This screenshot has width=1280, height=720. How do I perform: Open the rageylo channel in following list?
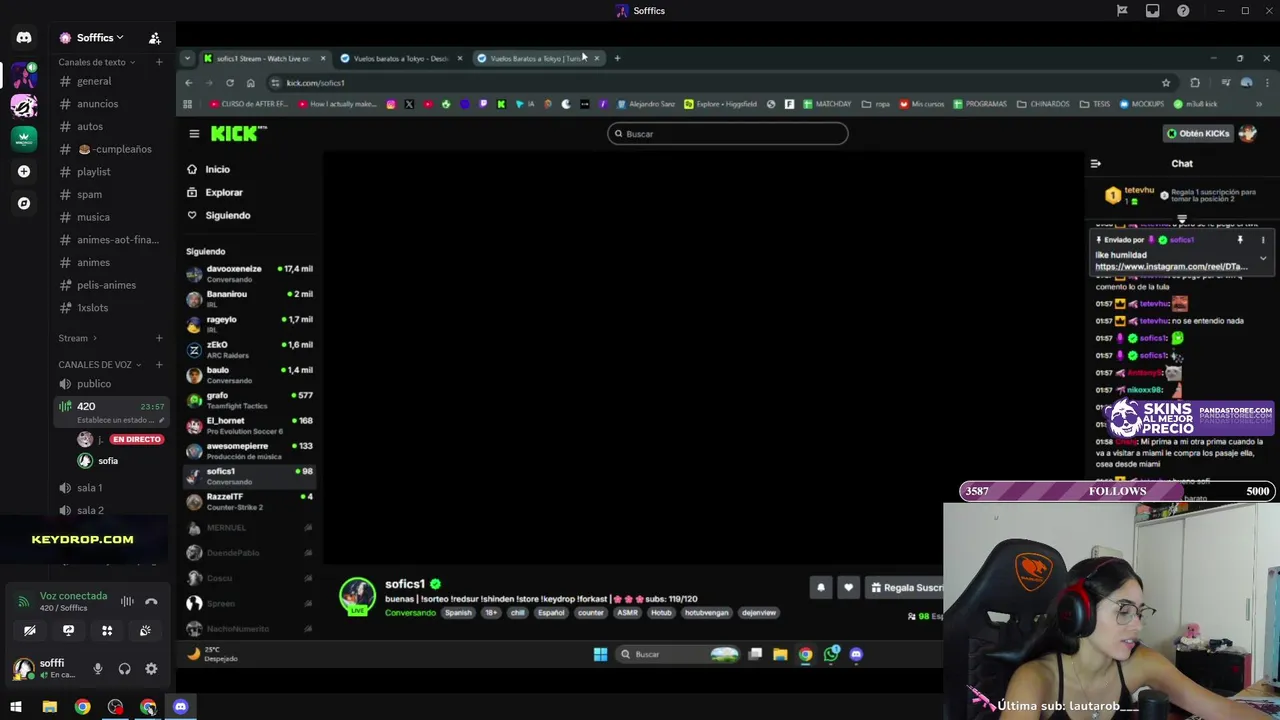pyautogui.click(x=250, y=324)
